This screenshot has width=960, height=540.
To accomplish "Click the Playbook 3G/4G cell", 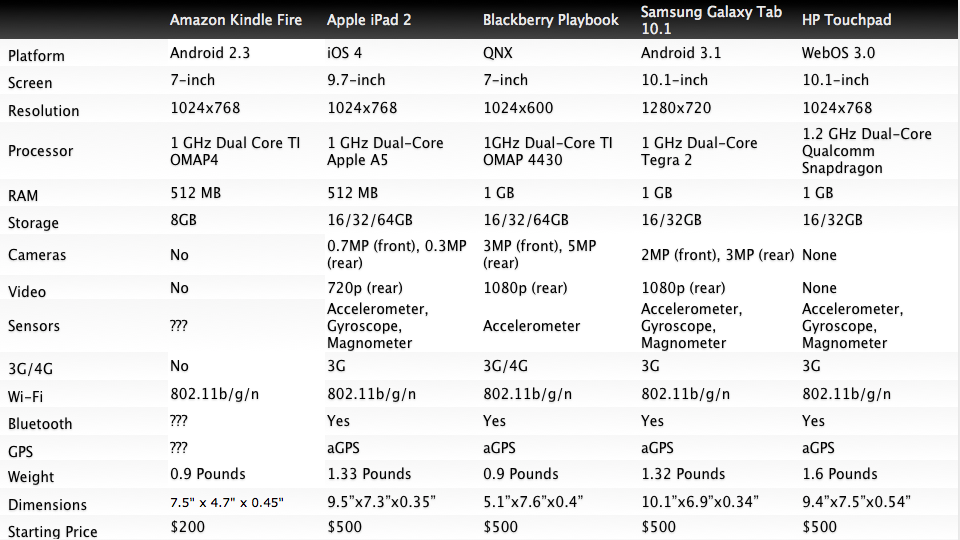I will pos(505,367).
